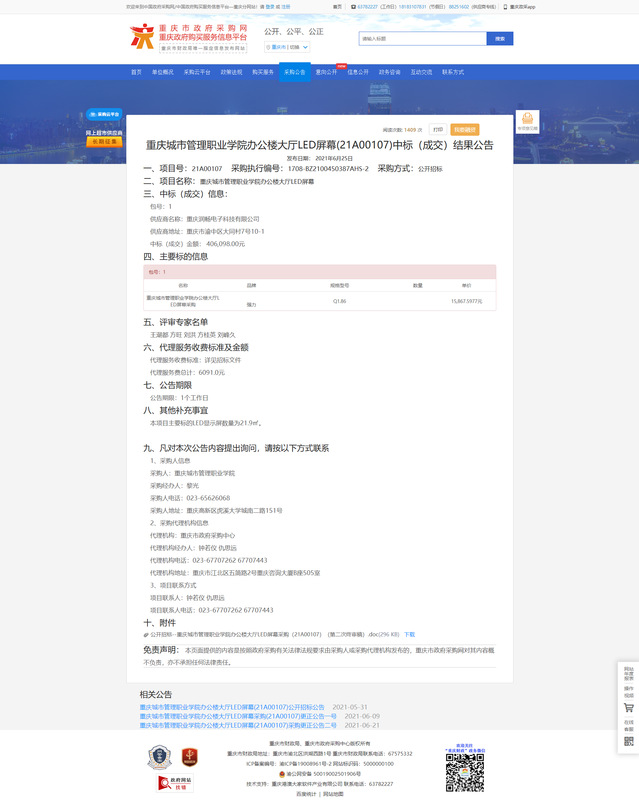Click the 政府网站找错 badge in the footer
This screenshot has width=639, height=804.
click(x=174, y=783)
